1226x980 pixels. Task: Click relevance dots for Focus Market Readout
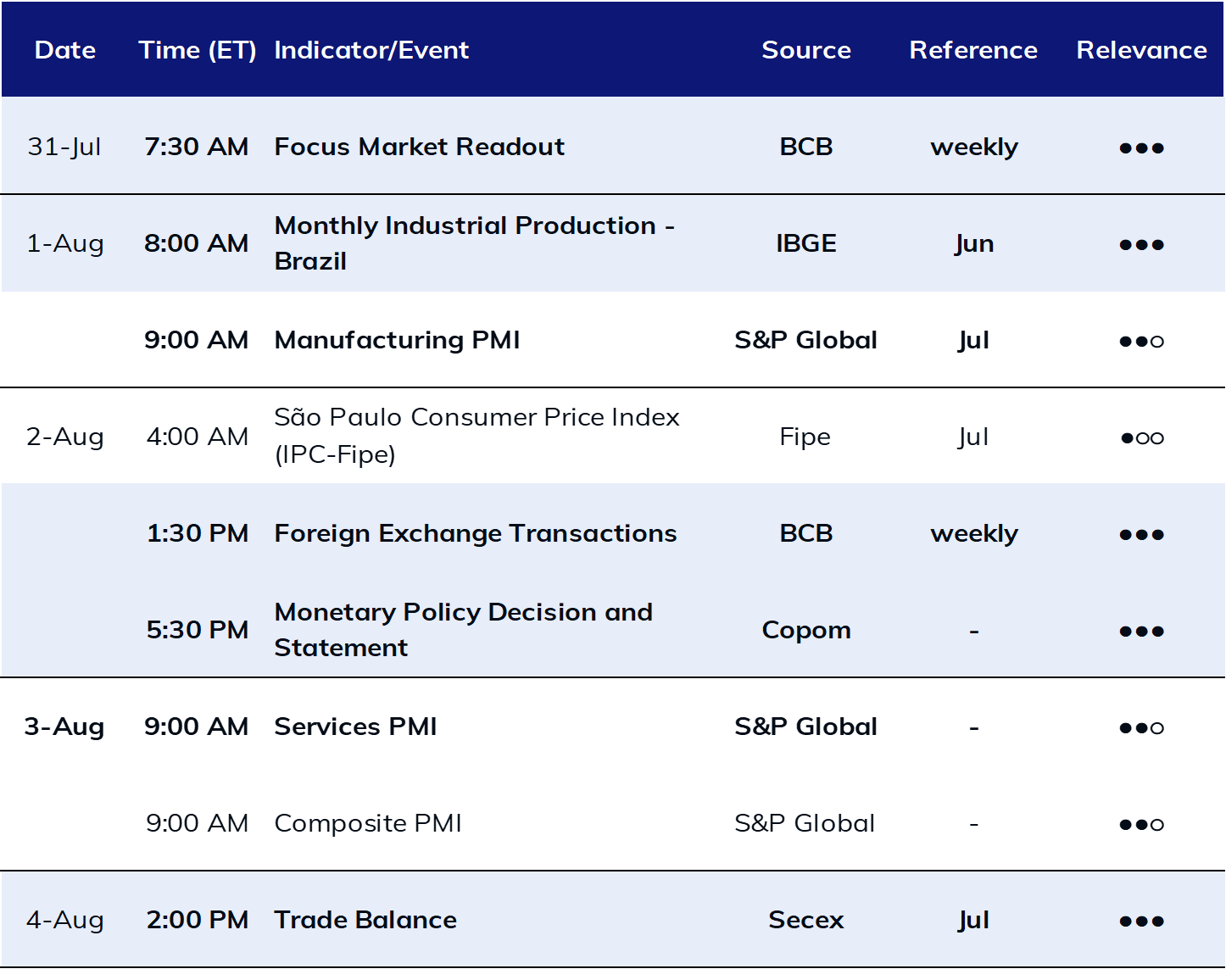click(1141, 148)
